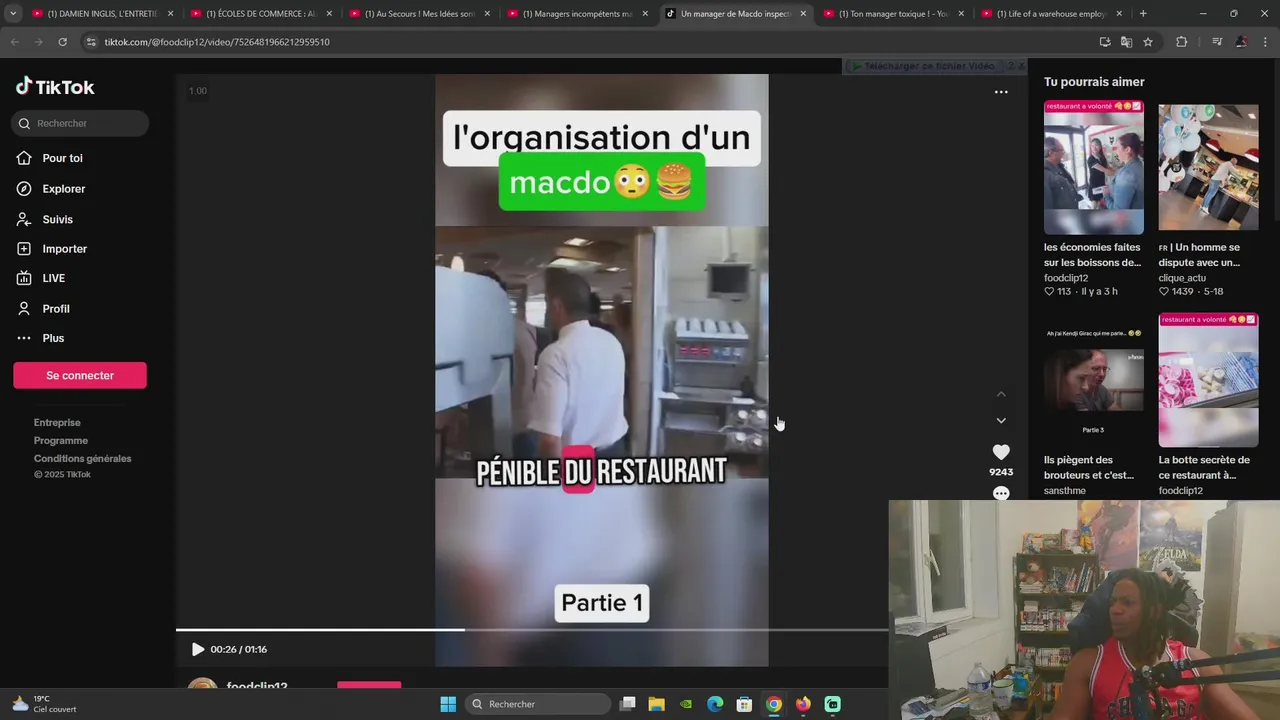
Task: Click the browser forward arrow
Action: click(x=38, y=42)
